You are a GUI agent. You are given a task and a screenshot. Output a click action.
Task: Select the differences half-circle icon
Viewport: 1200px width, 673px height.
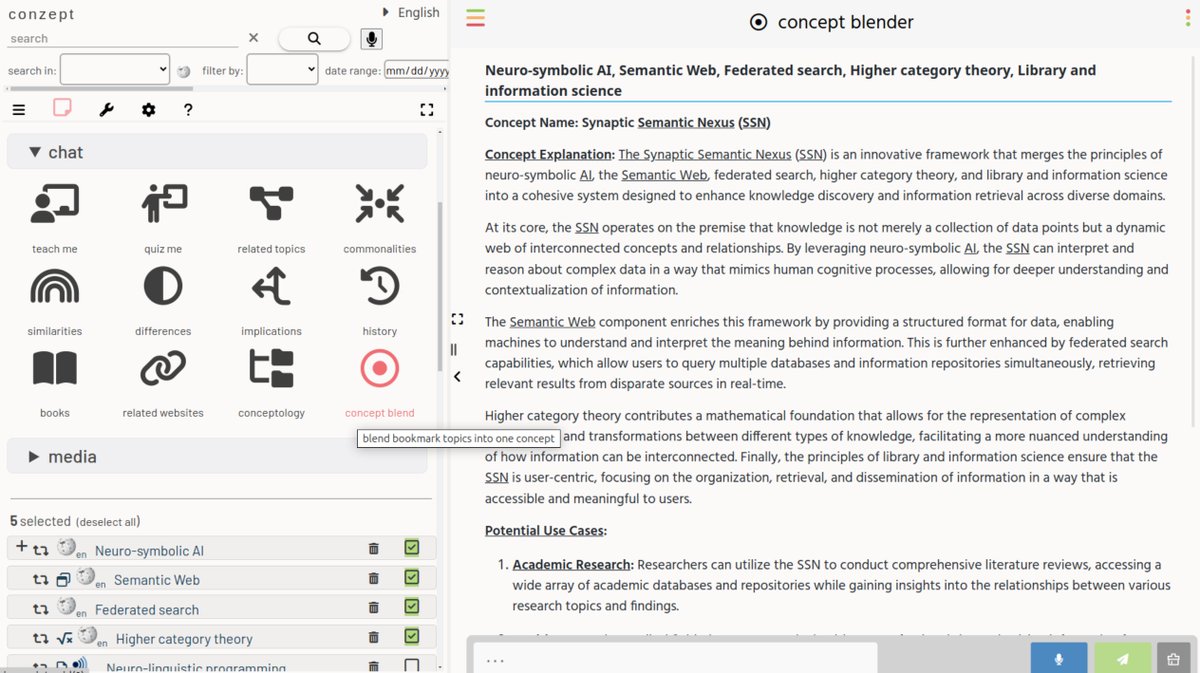163,287
